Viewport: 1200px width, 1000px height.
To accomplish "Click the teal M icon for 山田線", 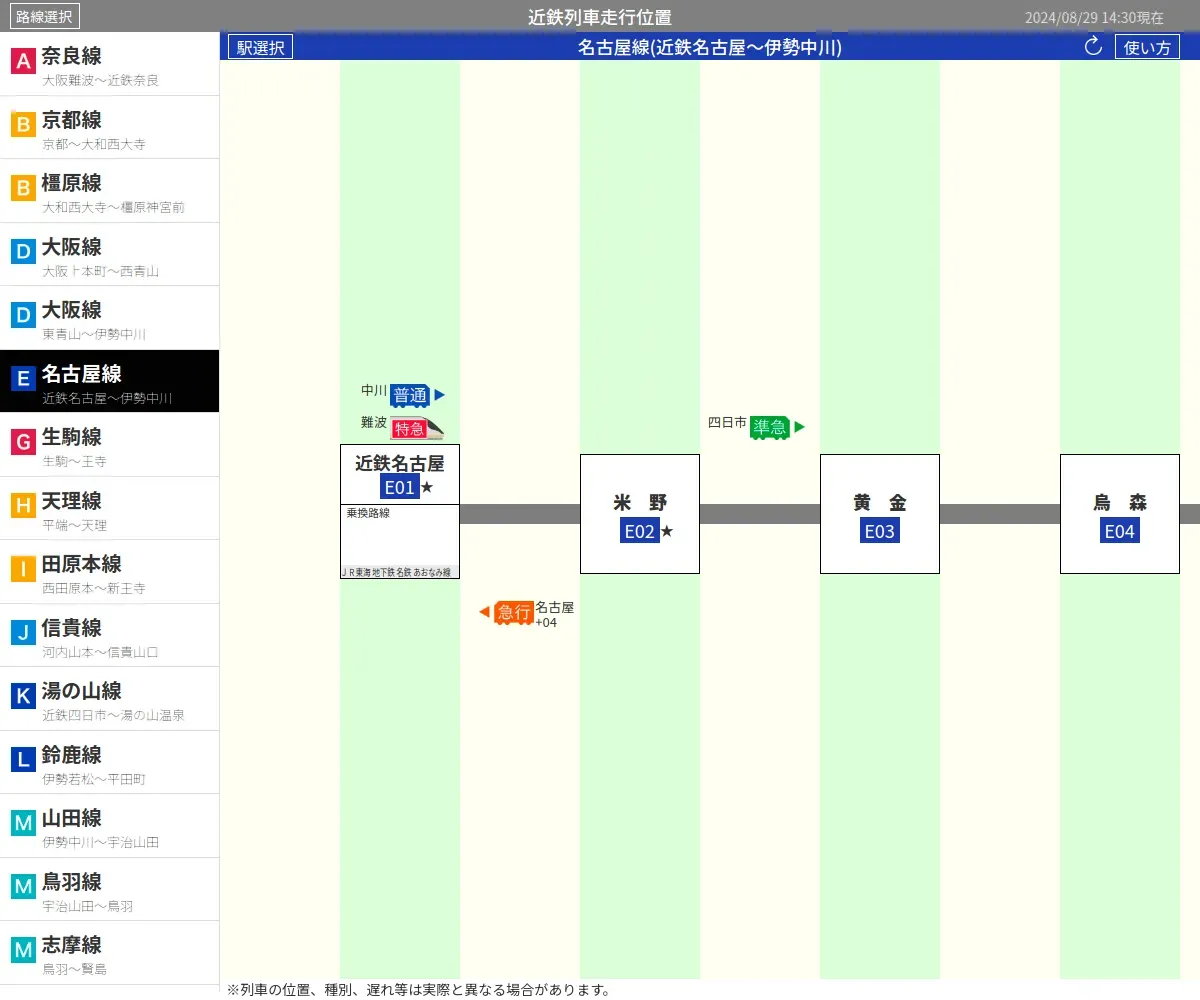I will click(23, 824).
